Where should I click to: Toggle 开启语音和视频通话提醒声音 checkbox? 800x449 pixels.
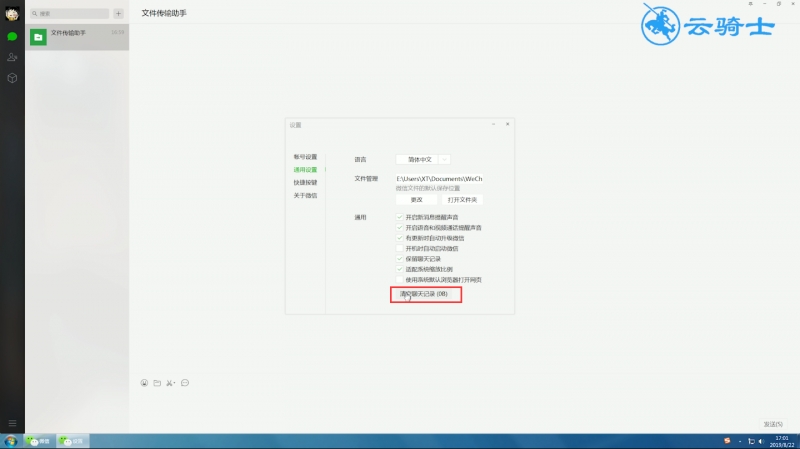pyautogui.click(x=399, y=228)
